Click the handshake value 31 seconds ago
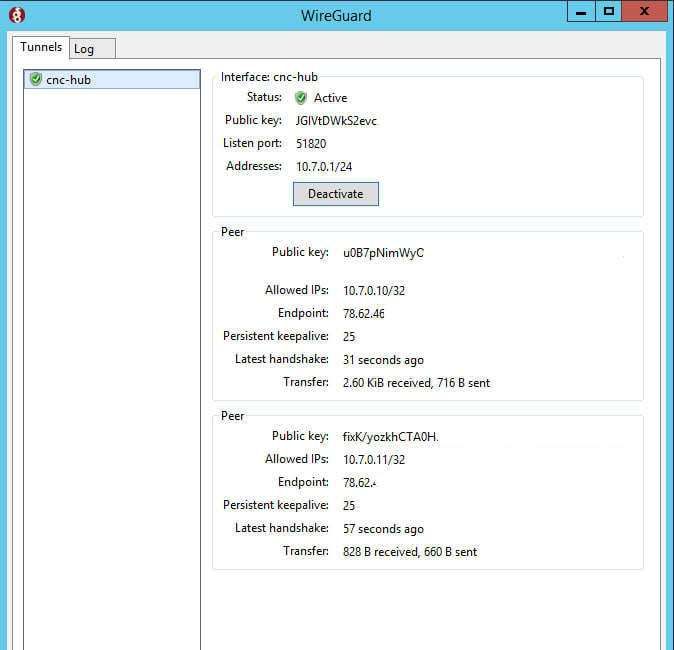Image resolution: width=674 pixels, height=650 pixels. 383,360
